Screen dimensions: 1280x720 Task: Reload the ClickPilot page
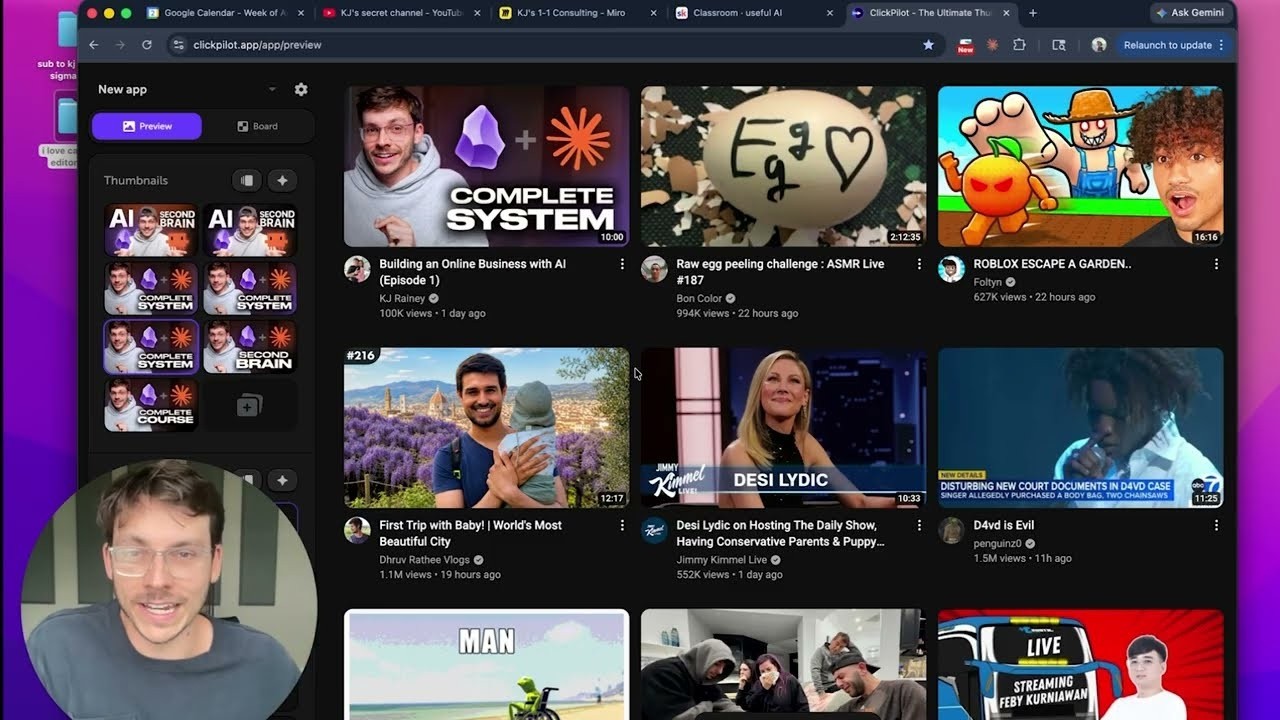coord(147,45)
